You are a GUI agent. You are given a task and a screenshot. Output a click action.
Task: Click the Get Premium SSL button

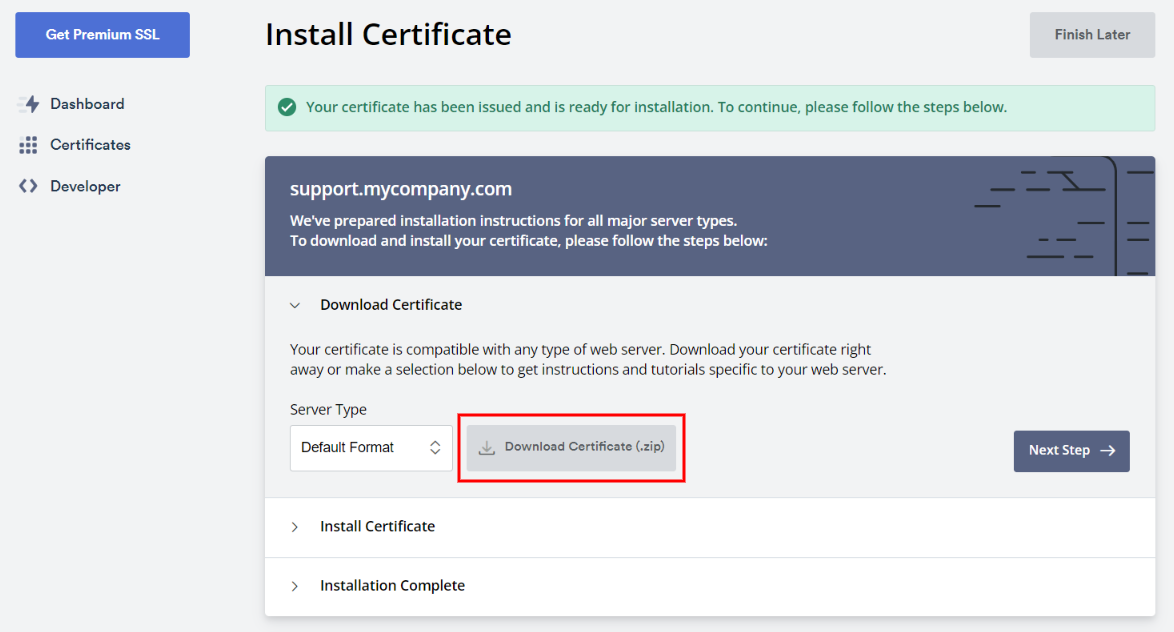coord(101,34)
